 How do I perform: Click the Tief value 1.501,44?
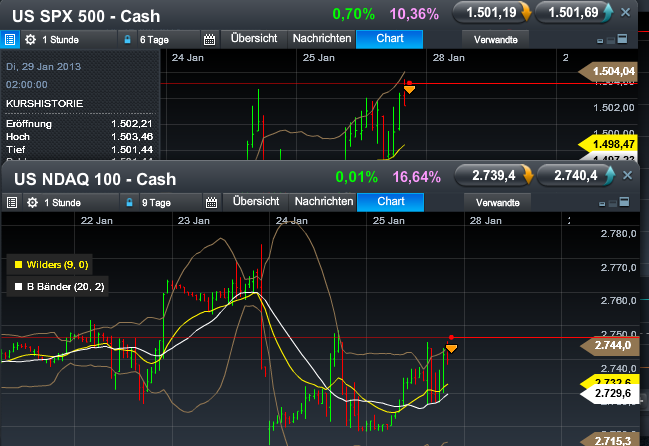[132, 149]
